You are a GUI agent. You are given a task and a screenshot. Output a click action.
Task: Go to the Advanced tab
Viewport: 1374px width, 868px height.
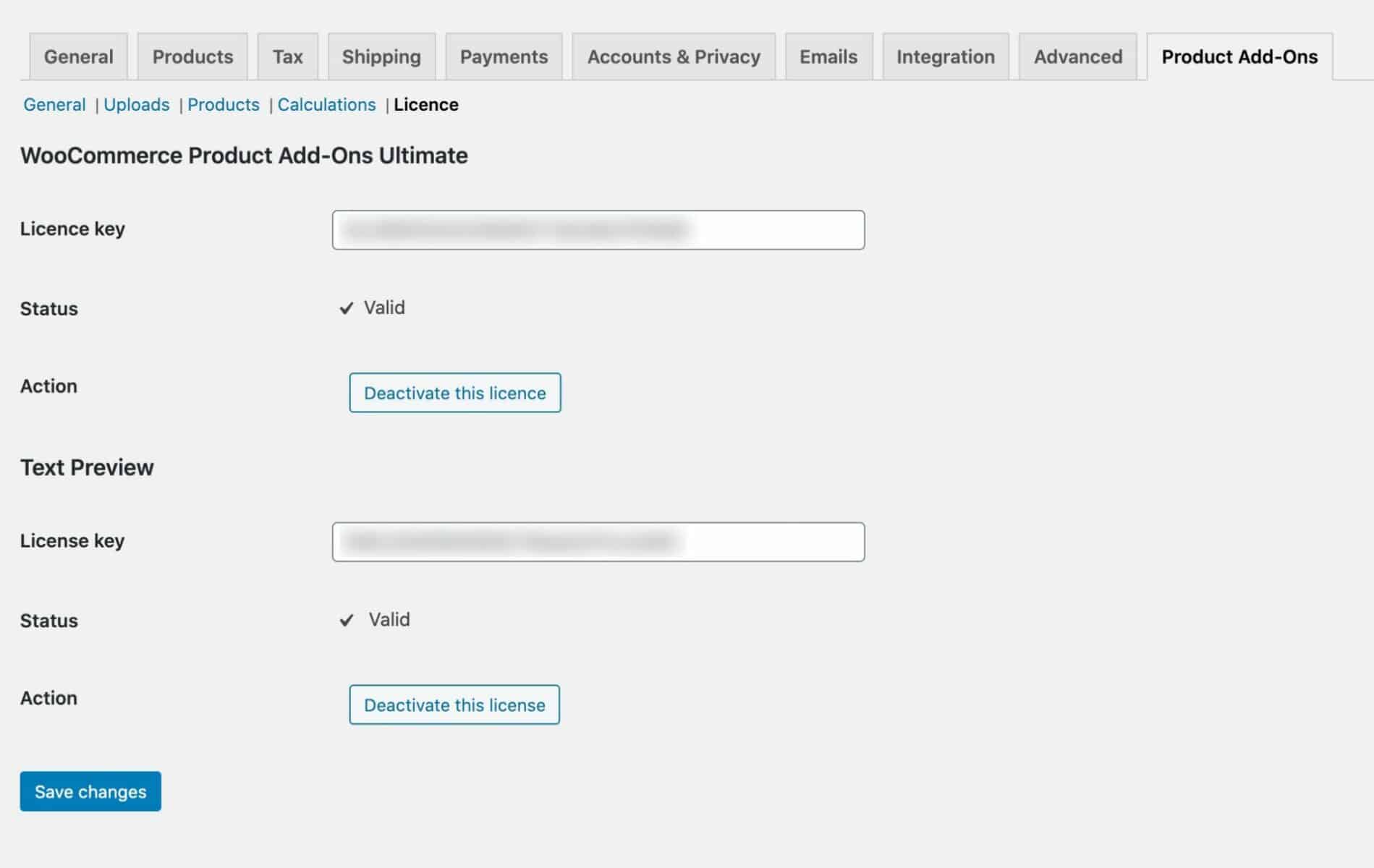(1078, 56)
